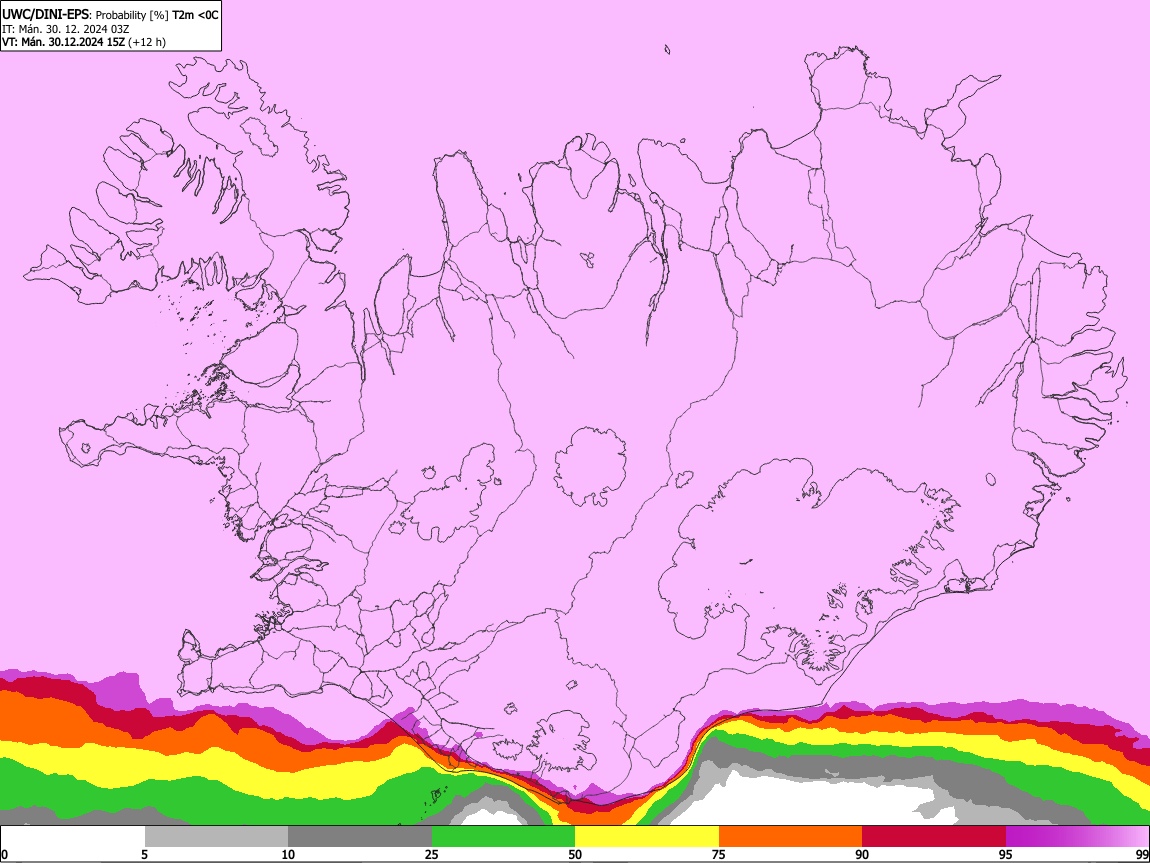Viewport: 1150px width, 863px height.
Task: Click the light gray 5–10% legend band
Action: 216,836
